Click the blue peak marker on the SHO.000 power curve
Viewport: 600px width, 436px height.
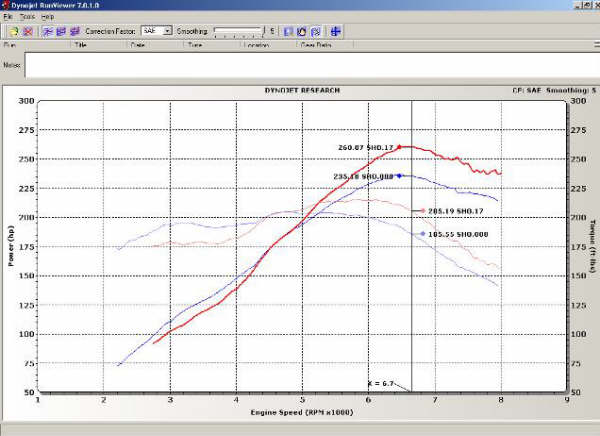399,176
